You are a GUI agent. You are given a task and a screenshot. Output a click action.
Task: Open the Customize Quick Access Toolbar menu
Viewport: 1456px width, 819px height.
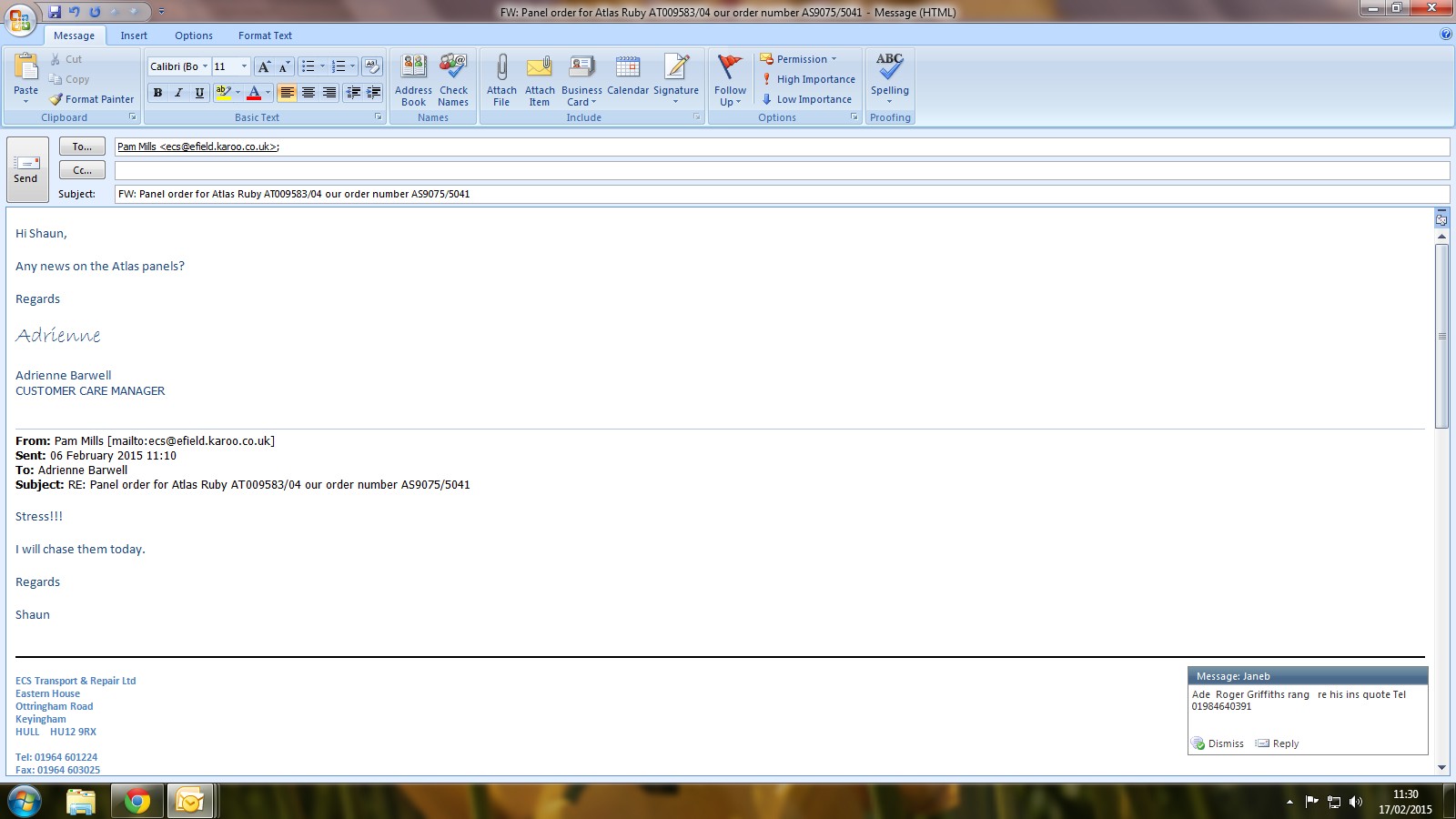162,12
